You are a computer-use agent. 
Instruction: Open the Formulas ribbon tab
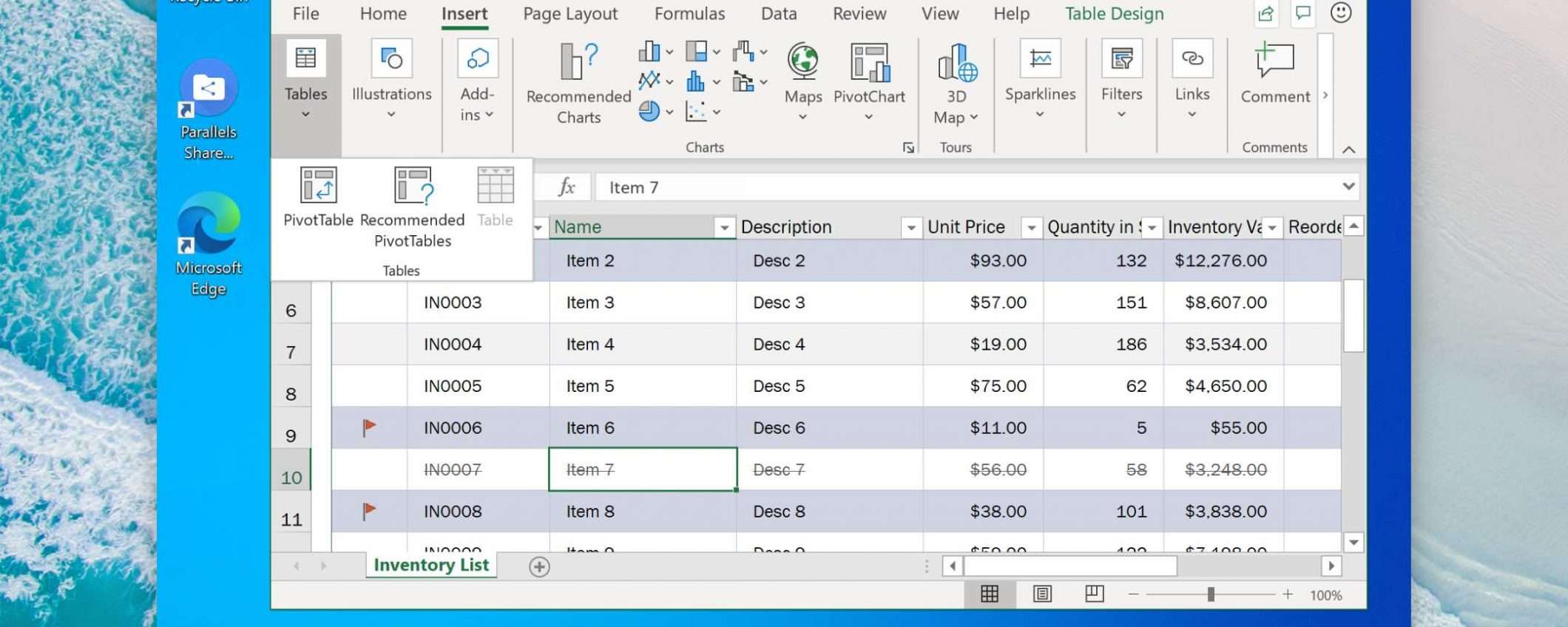(689, 14)
